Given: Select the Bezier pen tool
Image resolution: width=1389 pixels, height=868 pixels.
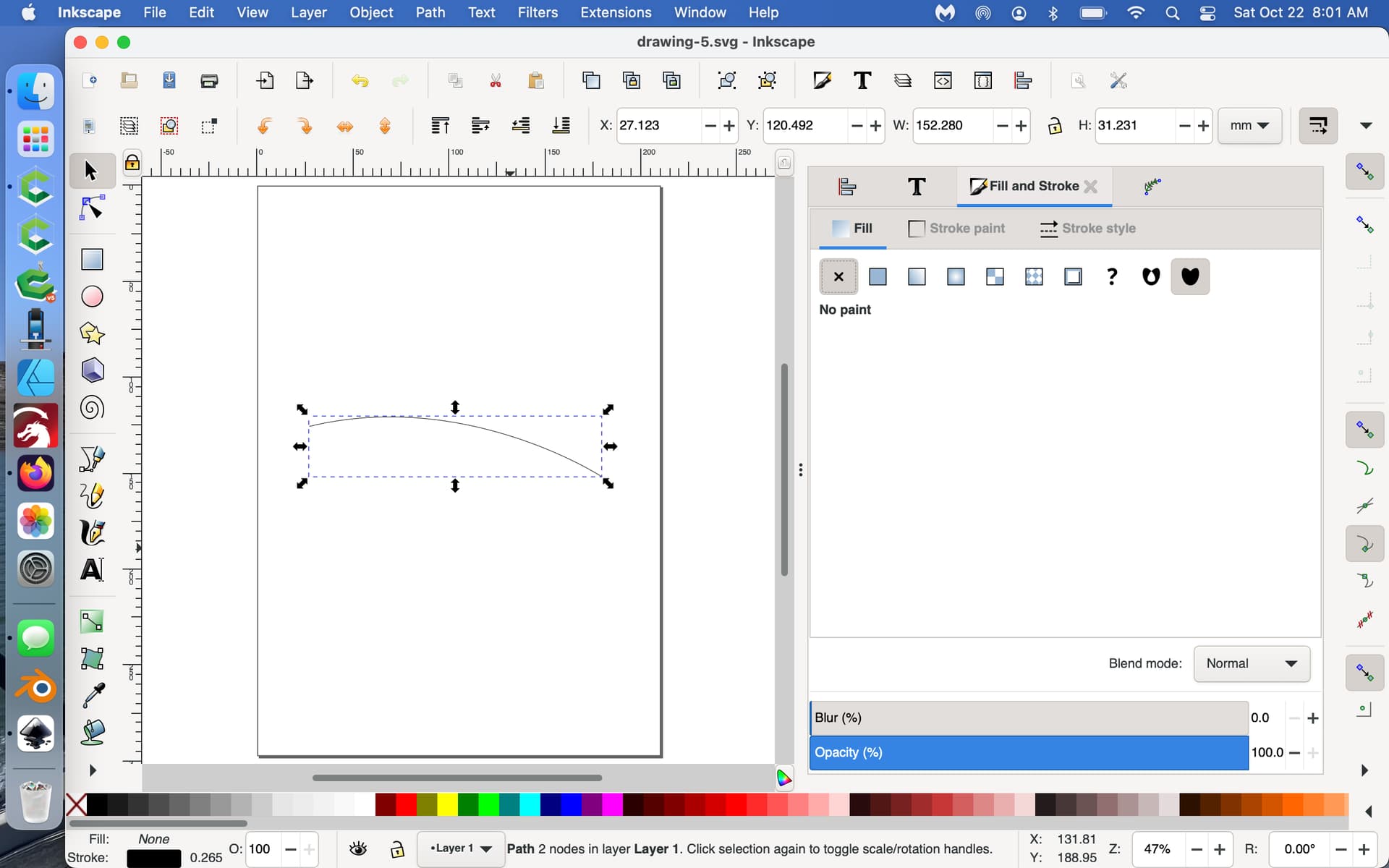Looking at the screenshot, I should click(92, 459).
